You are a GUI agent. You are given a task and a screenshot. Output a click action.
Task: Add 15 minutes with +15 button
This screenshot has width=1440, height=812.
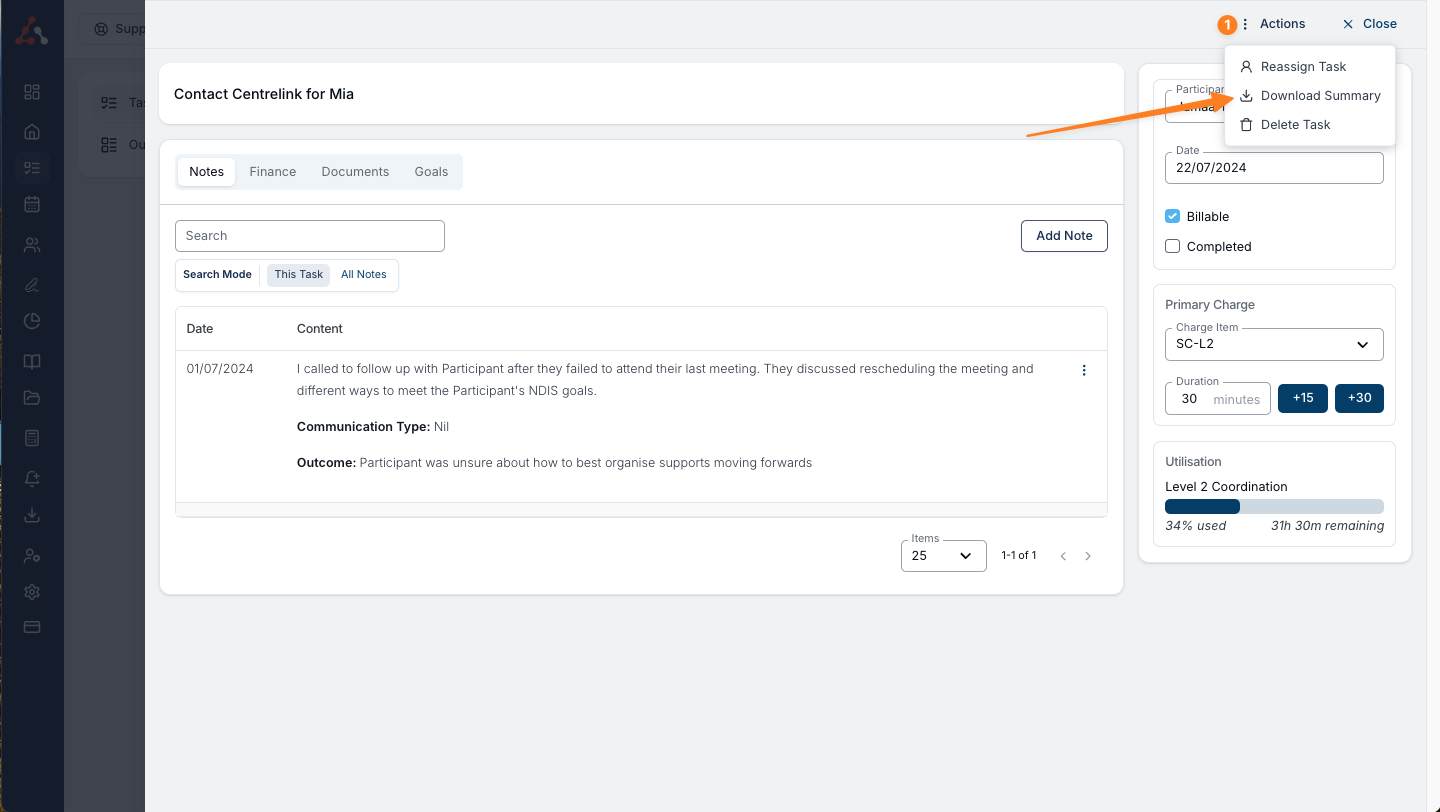(x=1302, y=398)
